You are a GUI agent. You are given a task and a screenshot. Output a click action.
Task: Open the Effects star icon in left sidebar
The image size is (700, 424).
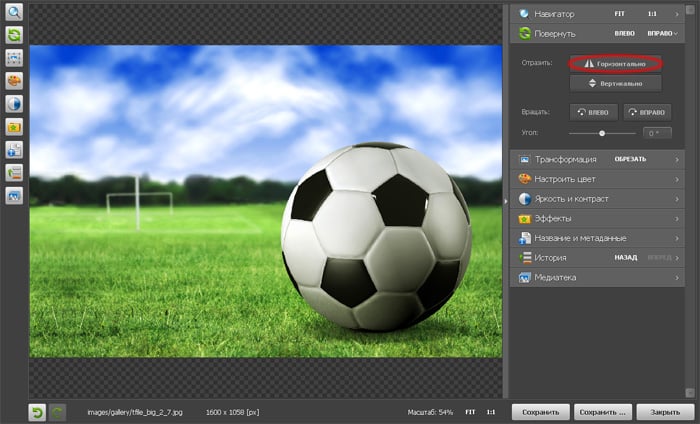tap(14, 127)
